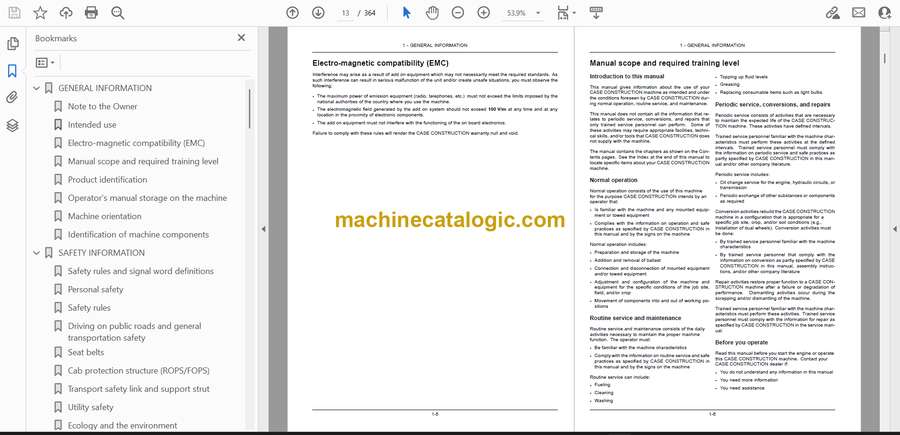Click the Electro-magnetic compatibility (EMC) page heading
The width and height of the screenshot is (900, 435).
(380, 63)
